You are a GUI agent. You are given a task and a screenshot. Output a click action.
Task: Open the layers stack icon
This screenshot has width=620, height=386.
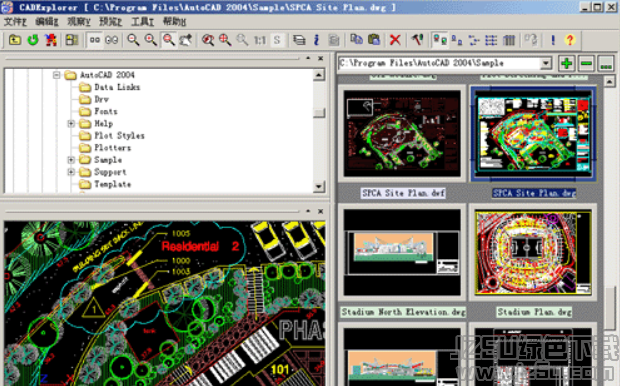299,40
